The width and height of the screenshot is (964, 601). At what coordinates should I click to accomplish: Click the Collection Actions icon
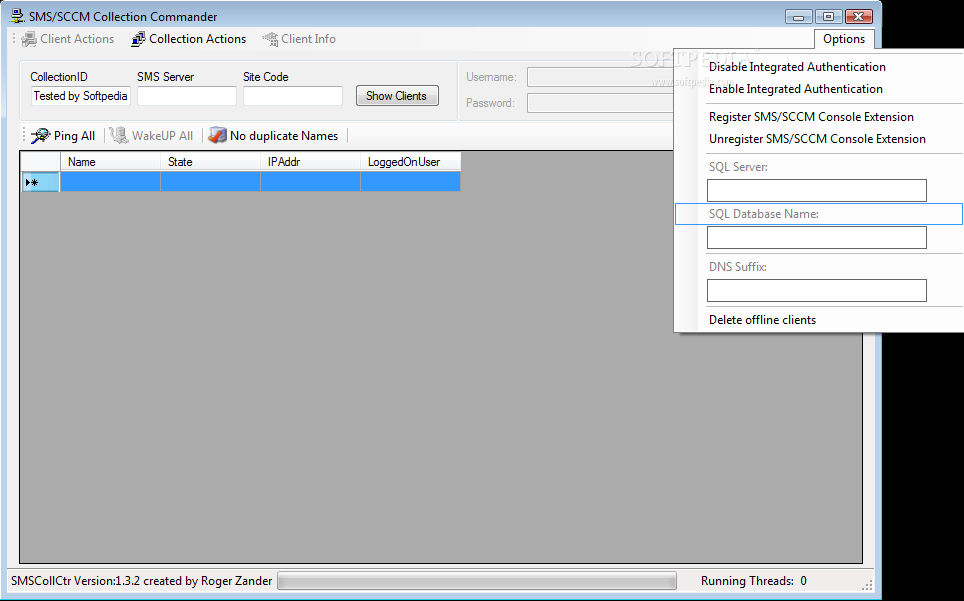[138, 39]
